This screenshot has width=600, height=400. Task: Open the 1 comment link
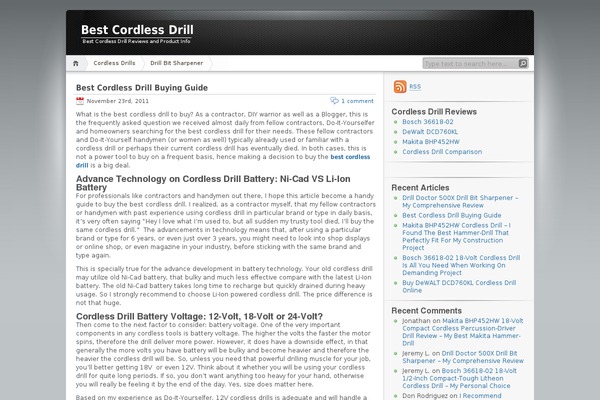(x=357, y=101)
